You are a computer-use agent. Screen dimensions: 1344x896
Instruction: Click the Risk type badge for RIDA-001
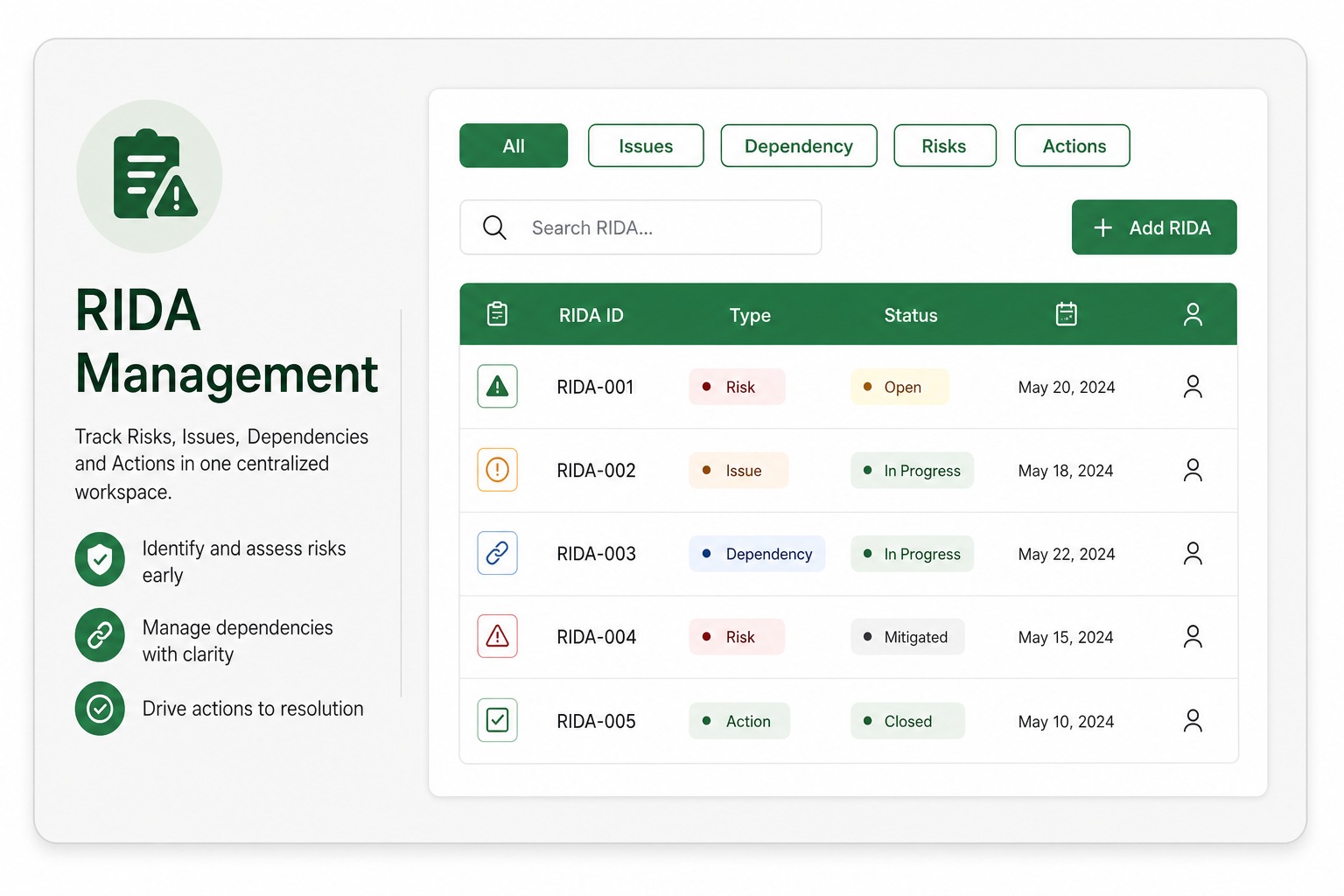[737, 387]
